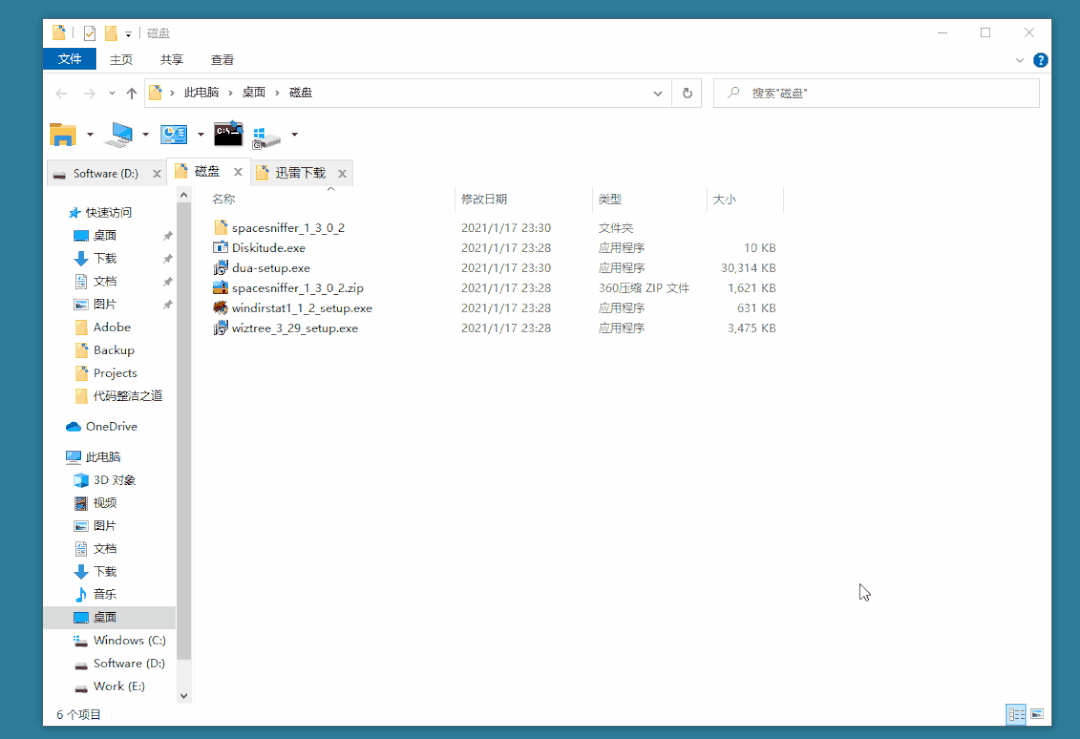Sort files by 修改日期 column header

coord(484,200)
